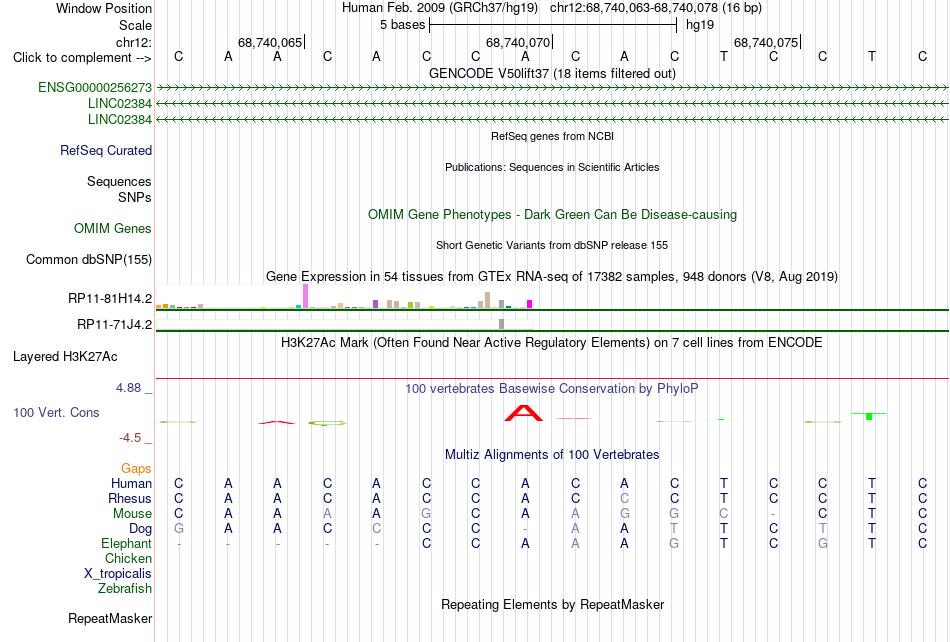950x642 pixels.
Task: Click the Layered H3K27Ac track label
Action: (65, 356)
